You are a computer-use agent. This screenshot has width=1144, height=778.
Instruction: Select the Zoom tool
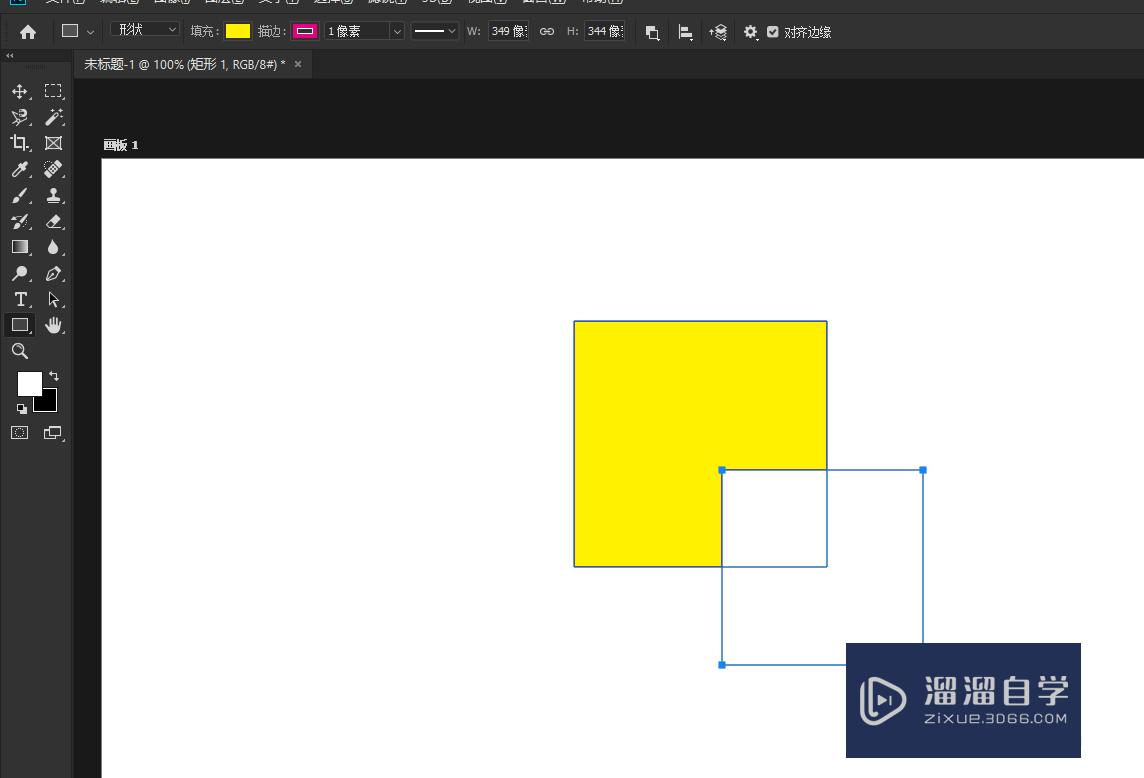pyautogui.click(x=20, y=351)
